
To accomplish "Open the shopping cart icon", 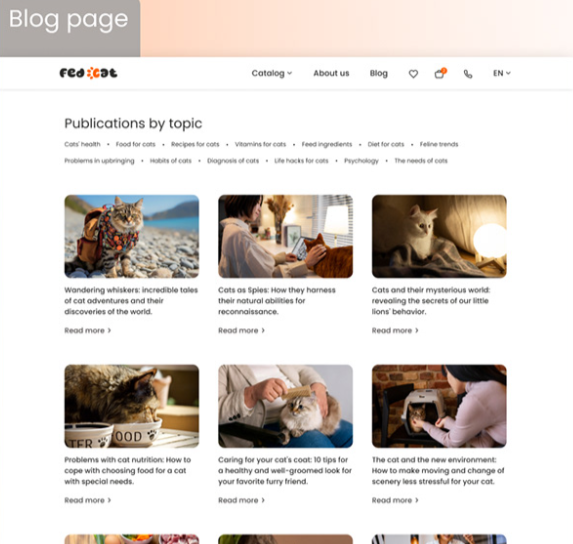I will (x=440, y=73).
